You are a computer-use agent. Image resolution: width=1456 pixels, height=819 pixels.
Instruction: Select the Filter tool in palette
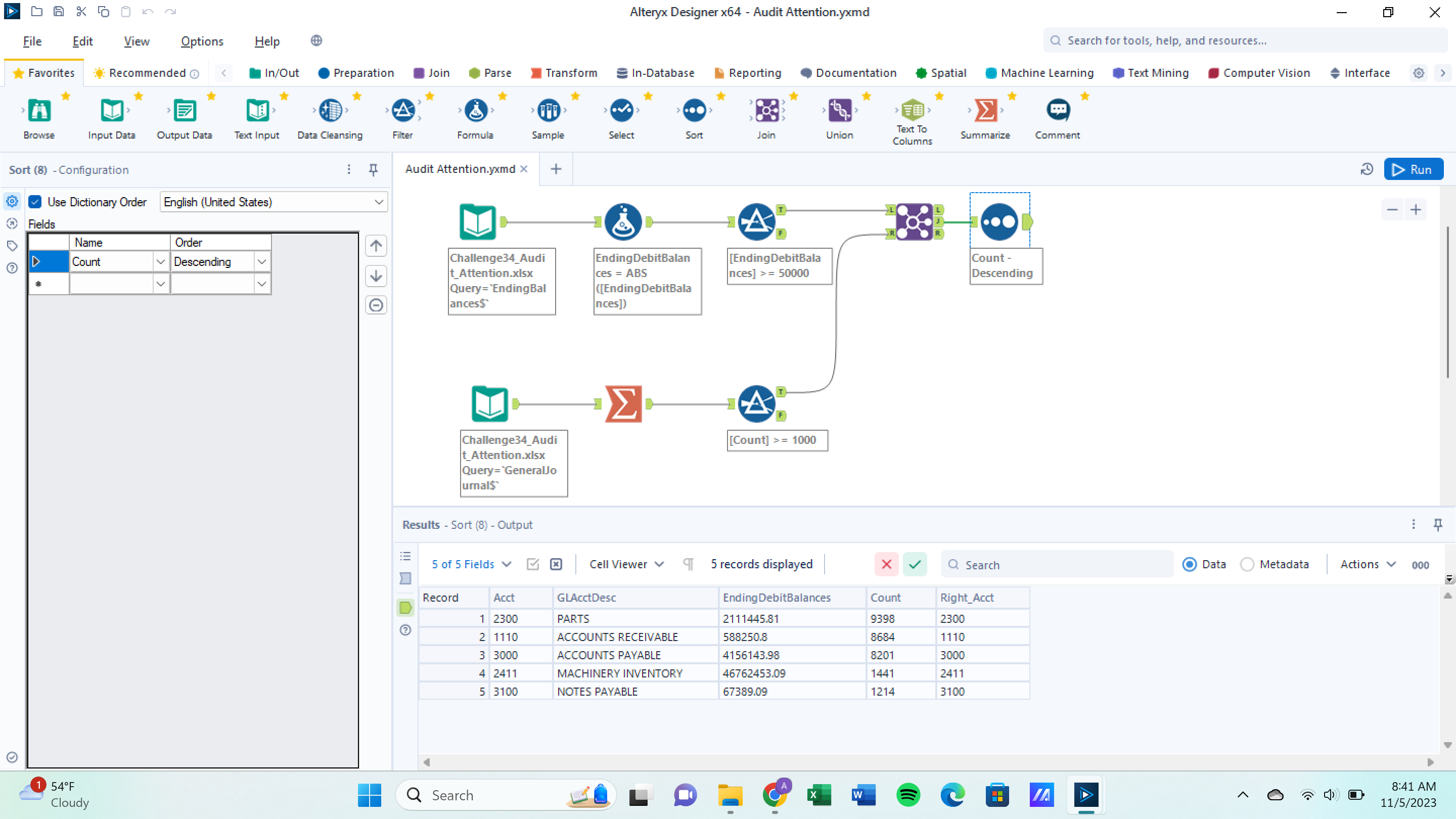(402, 117)
